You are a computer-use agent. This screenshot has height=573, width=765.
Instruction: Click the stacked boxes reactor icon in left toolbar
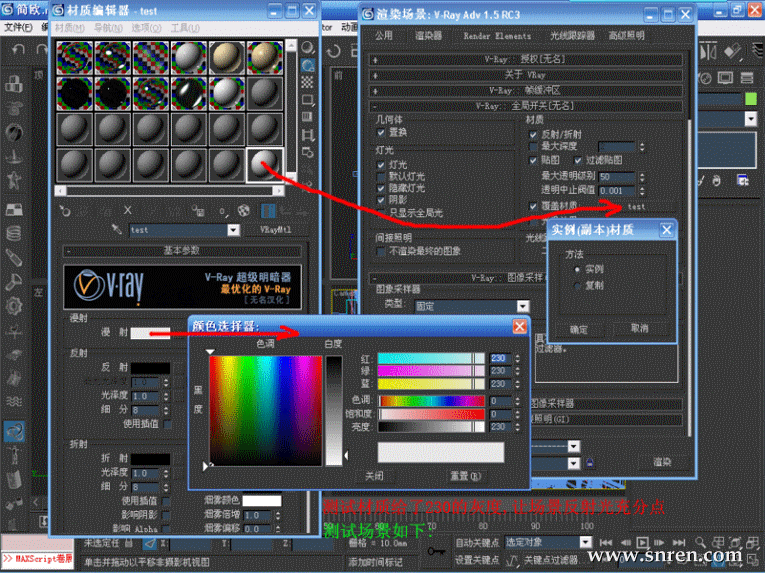pyautogui.click(x=14, y=84)
